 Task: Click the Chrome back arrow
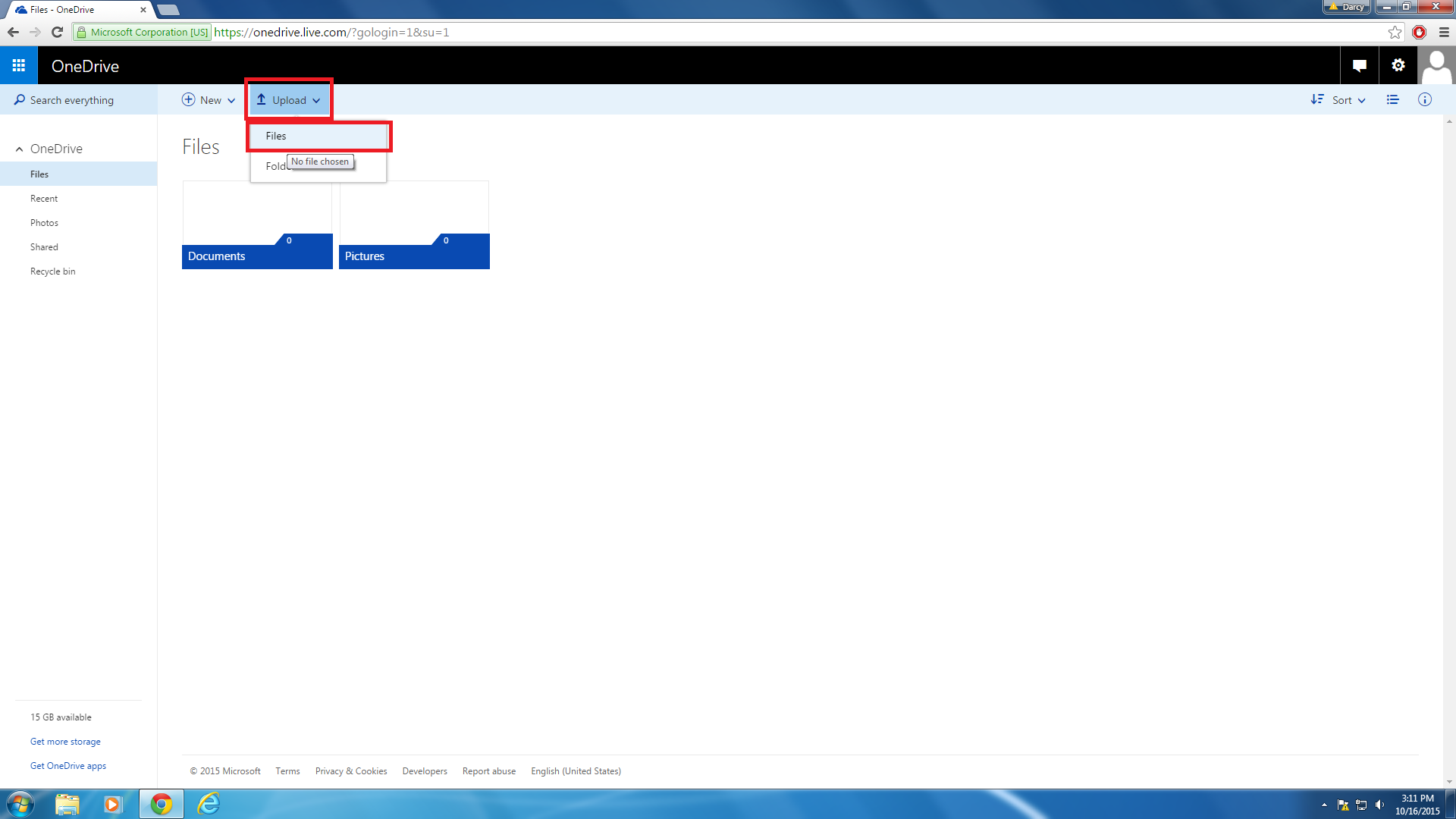coord(13,32)
